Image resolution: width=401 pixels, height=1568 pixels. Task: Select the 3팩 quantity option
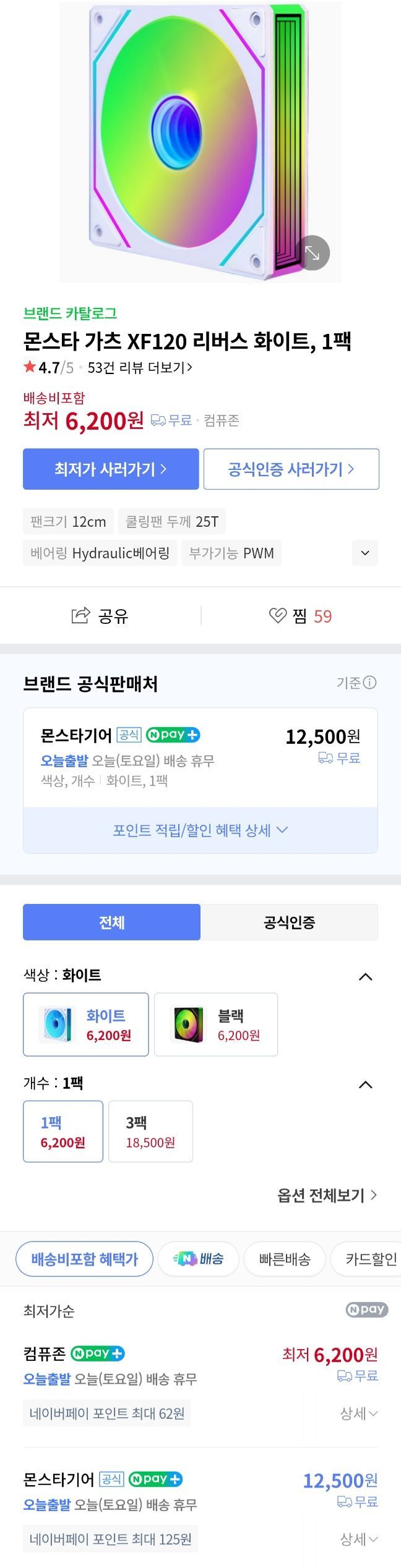(150, 1131)
